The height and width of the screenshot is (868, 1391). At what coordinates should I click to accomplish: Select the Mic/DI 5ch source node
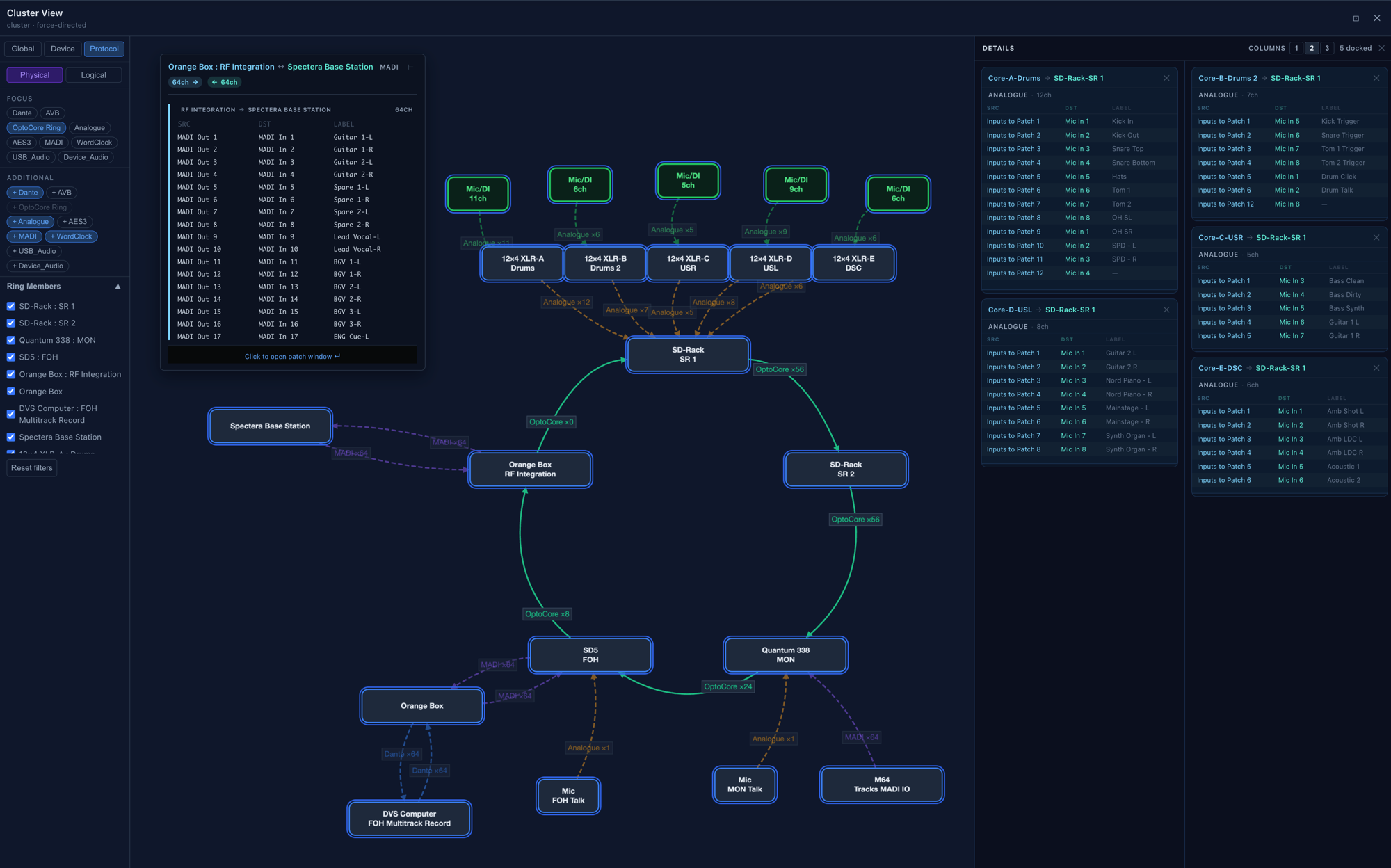tap(688, 181)
